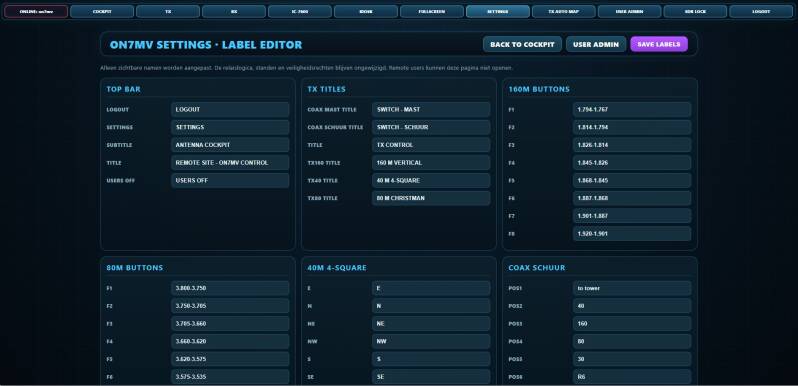Screen dimensions: 798x386
Task: Open TX AUTO MAP in top navigation
Action: coord(563,11)
